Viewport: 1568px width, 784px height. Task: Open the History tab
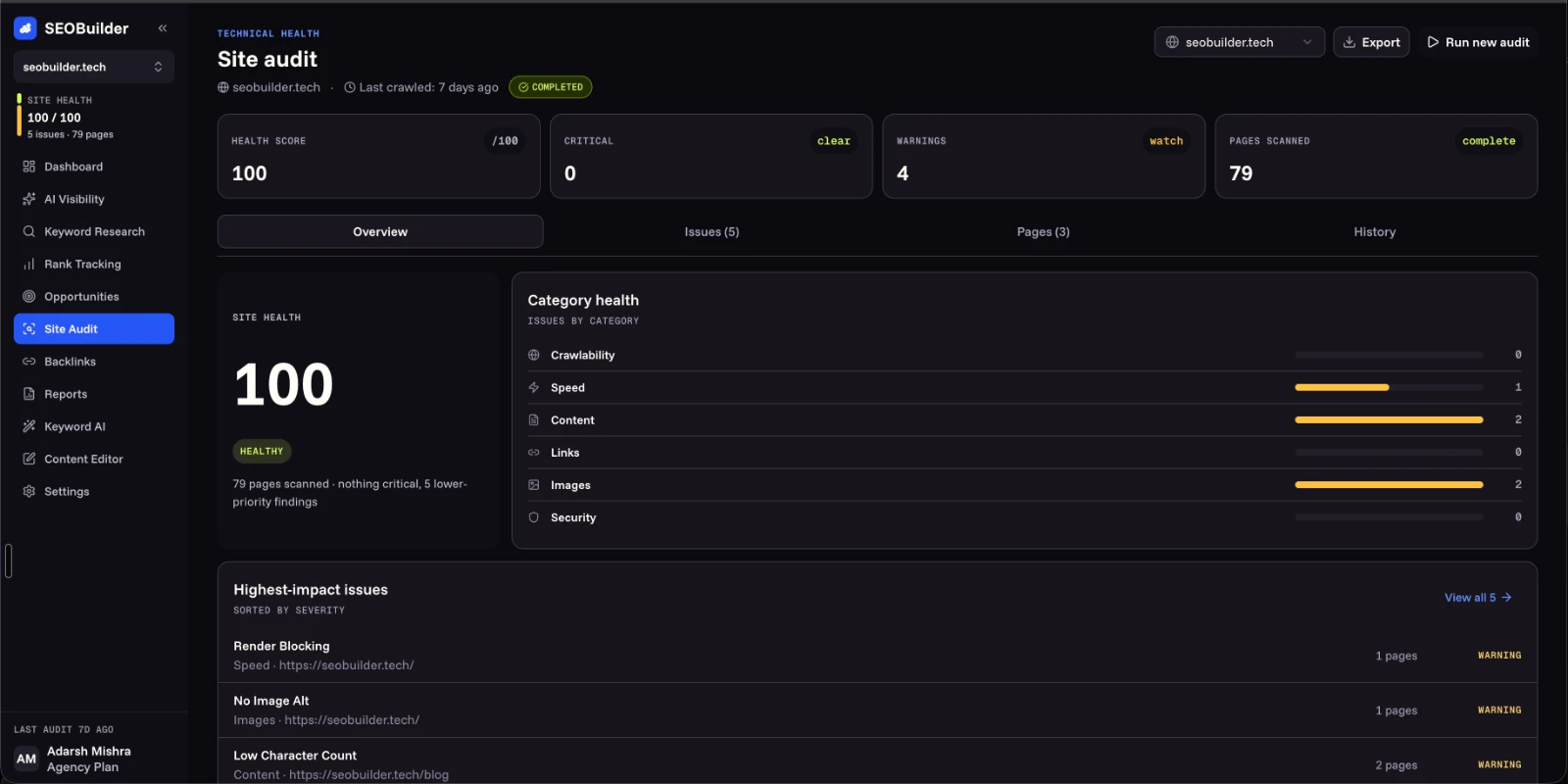tap(1374, 231)
